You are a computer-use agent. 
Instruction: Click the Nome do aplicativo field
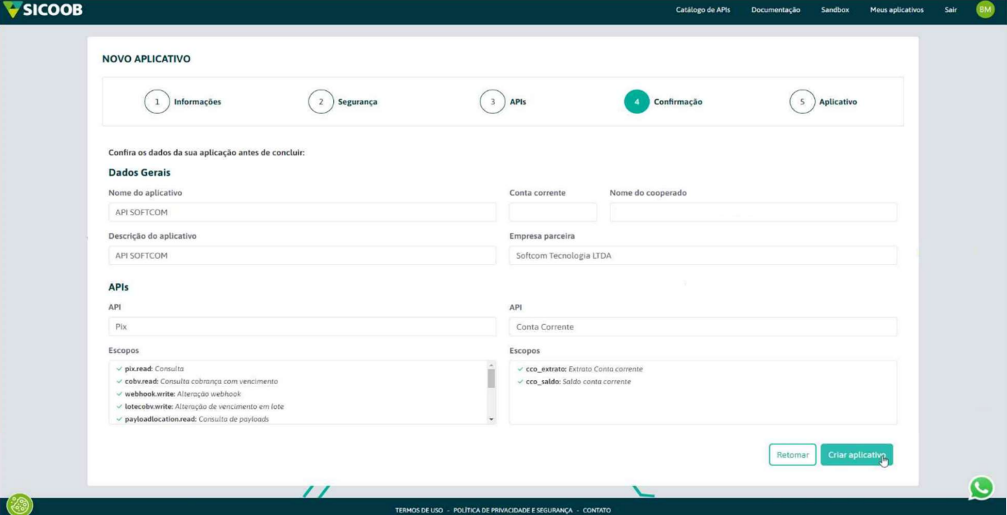[x=302, y=212]
